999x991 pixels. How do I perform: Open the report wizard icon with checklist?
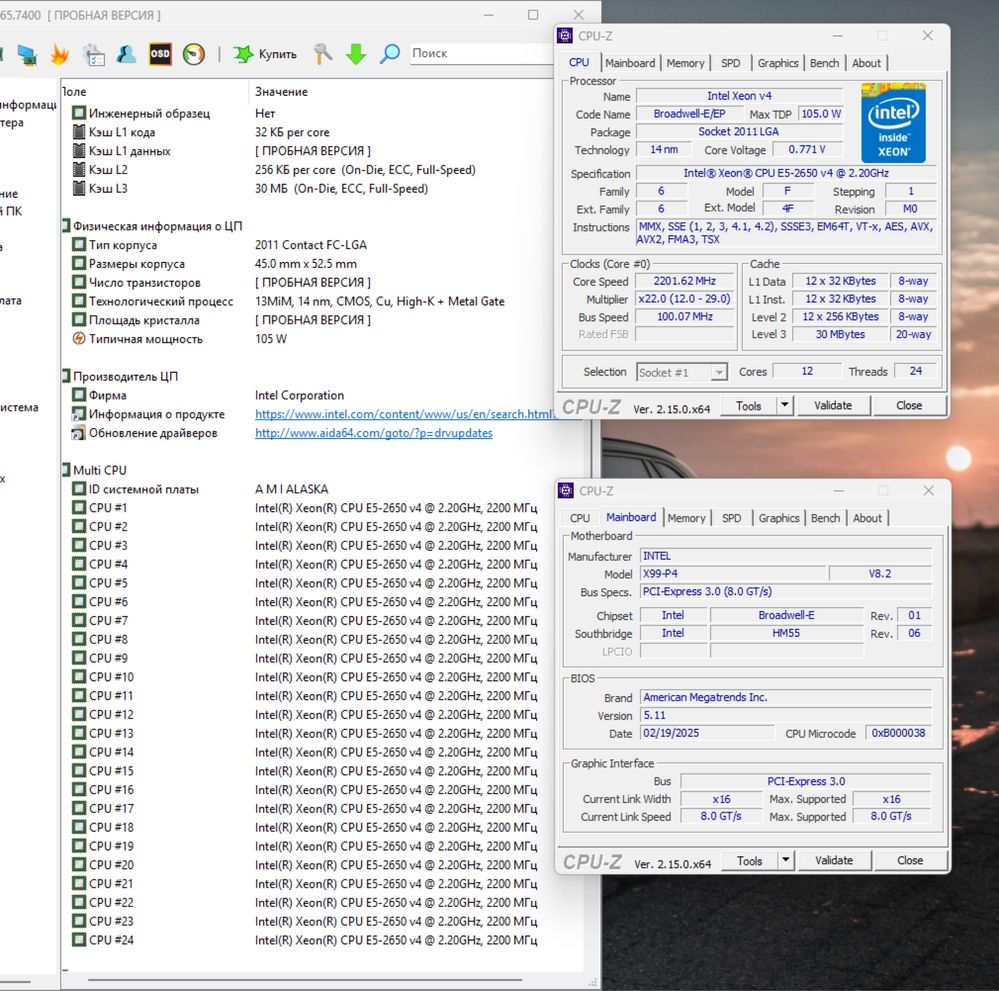coord(94,54)
